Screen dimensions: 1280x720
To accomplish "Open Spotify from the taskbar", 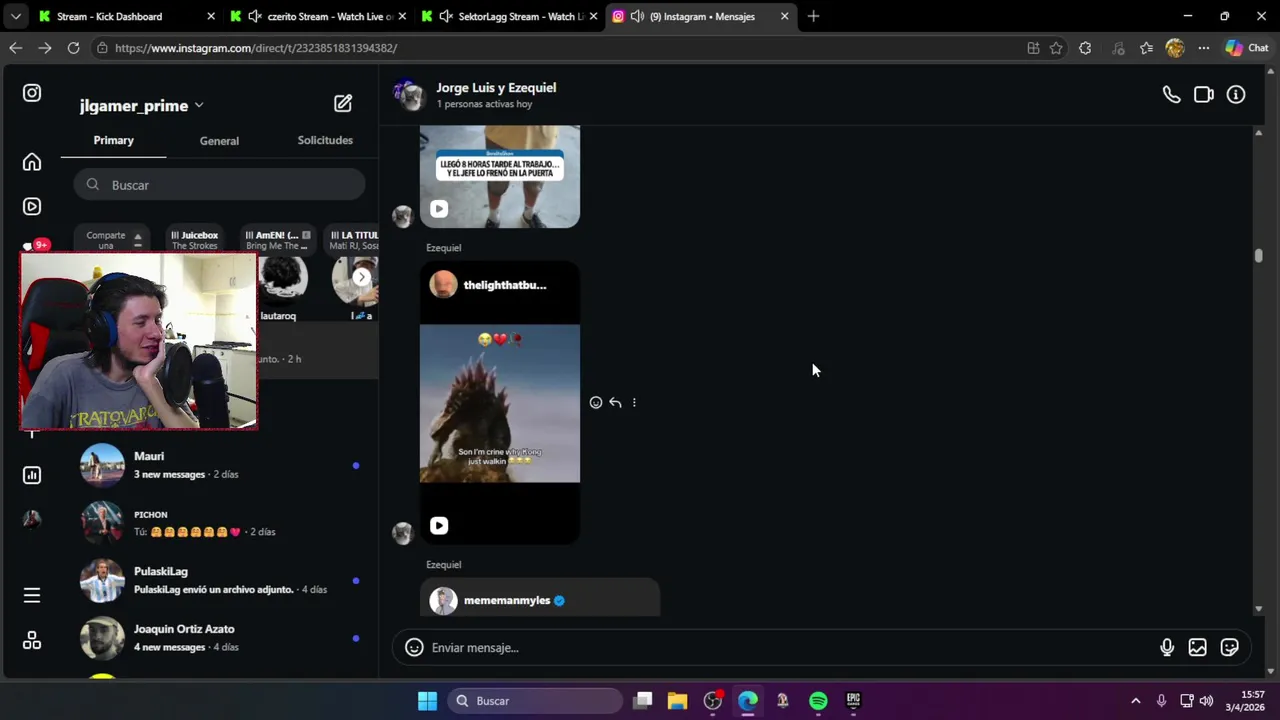I will (x=818, y=701).
